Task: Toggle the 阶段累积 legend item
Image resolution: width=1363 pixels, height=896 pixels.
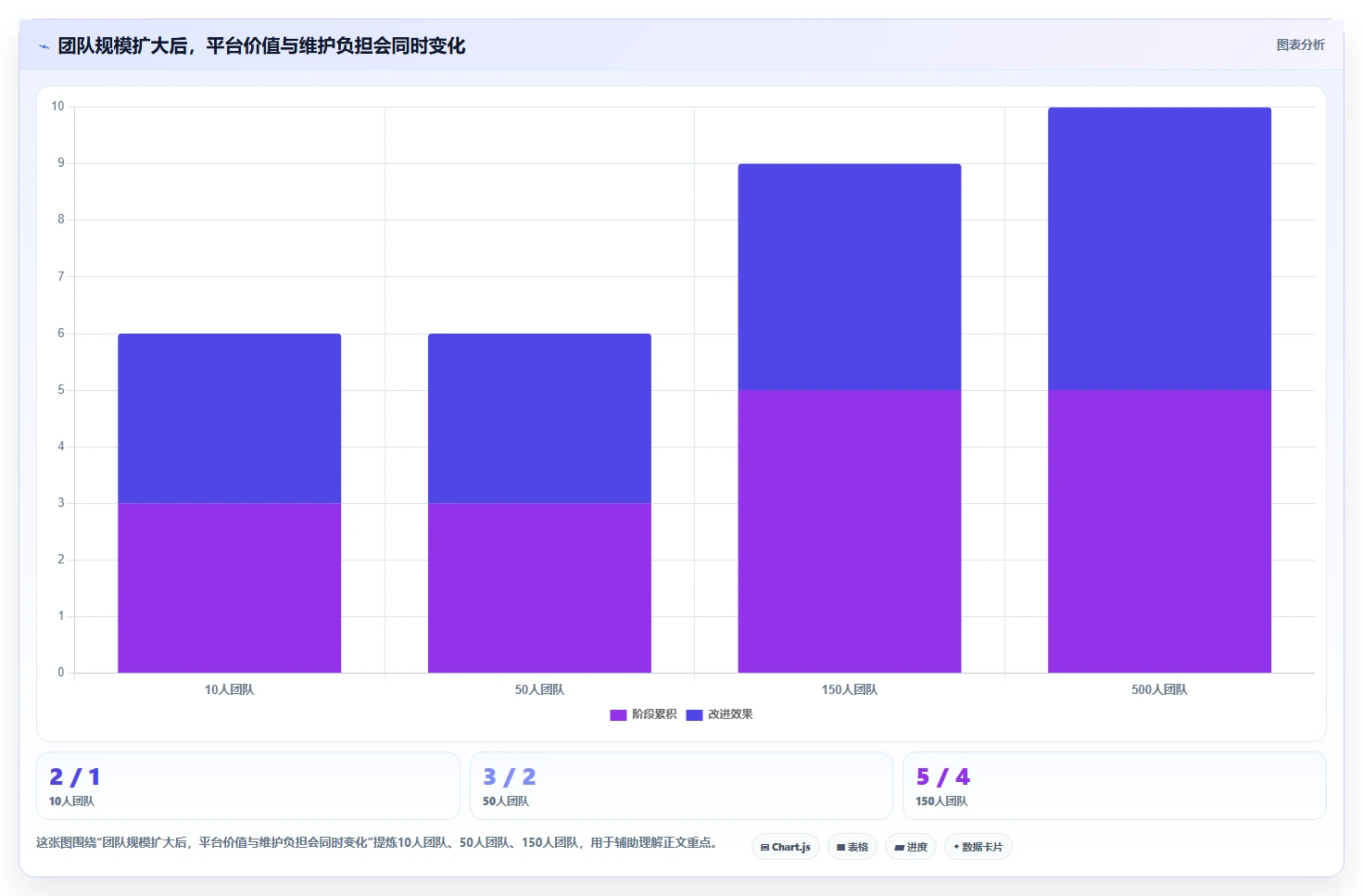Action: pos(643,714)
